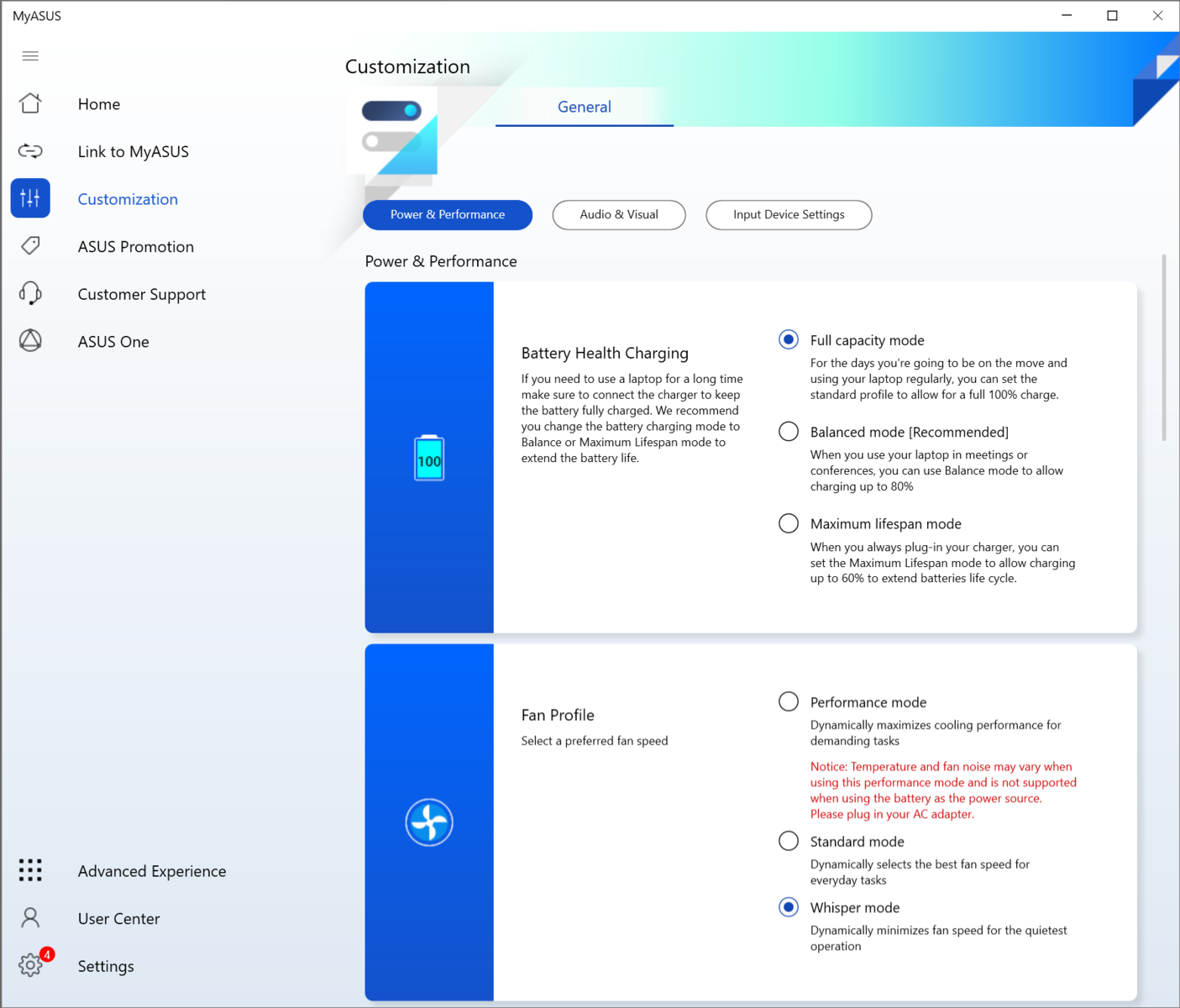Go to the User Center label
Screen dimensions: 1180x1008
(118, 918)
